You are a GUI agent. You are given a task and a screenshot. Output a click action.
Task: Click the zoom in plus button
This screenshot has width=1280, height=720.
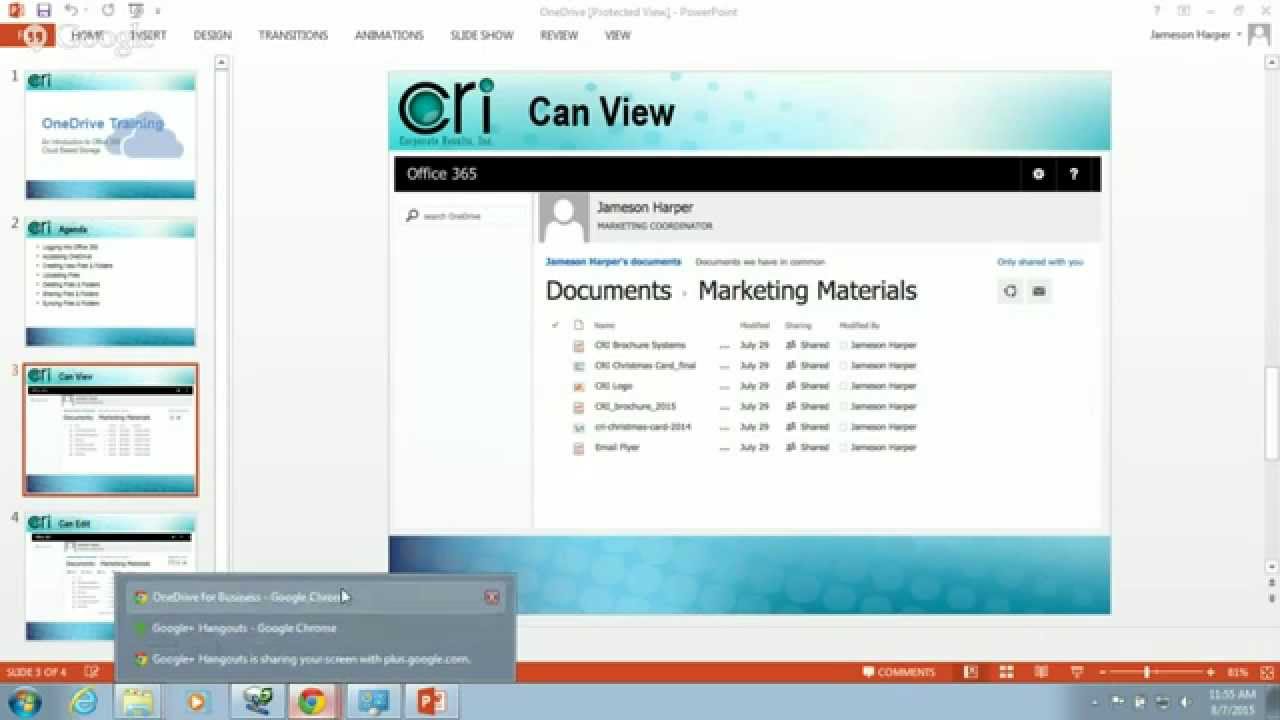pos(1211,672)
